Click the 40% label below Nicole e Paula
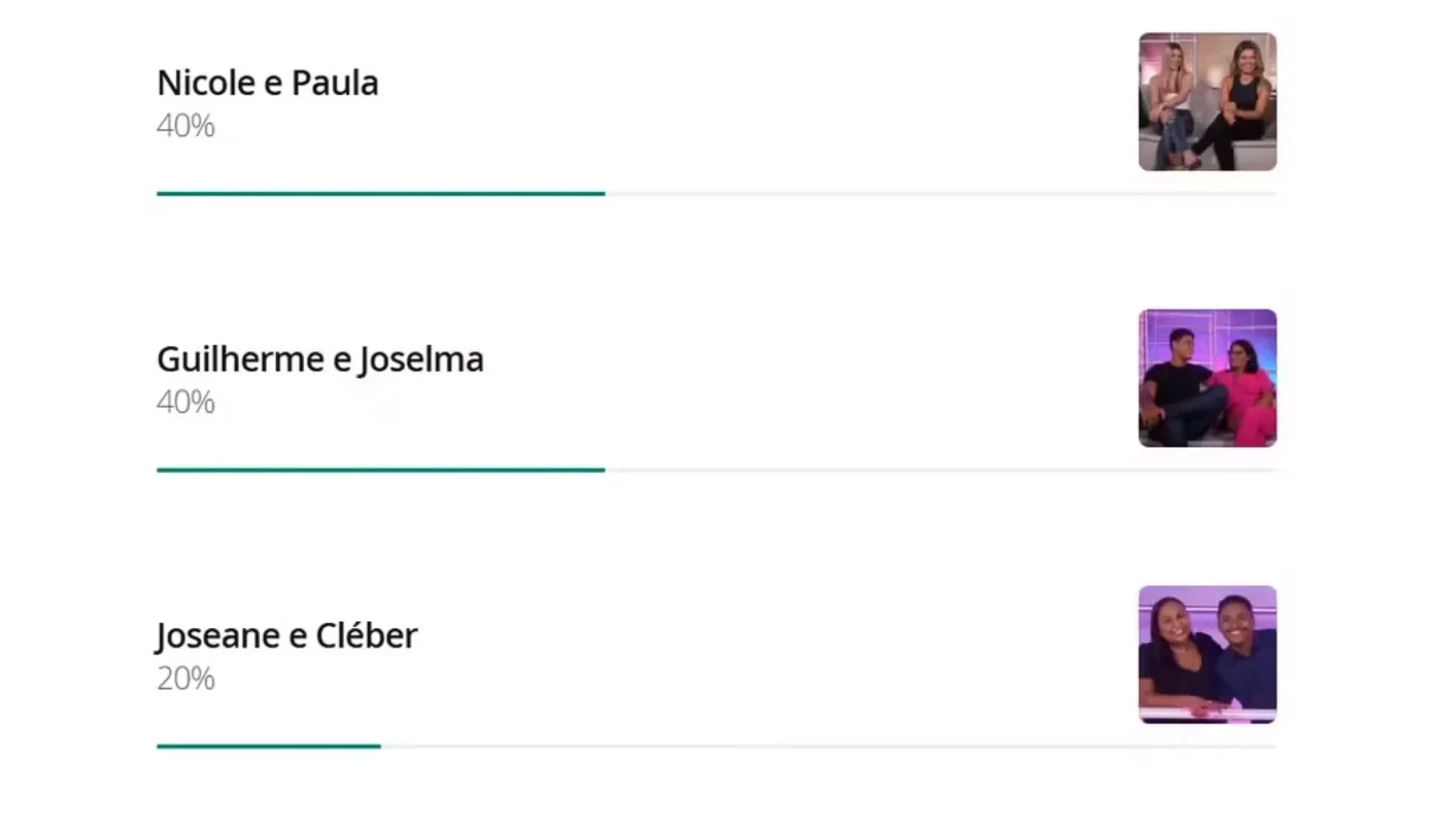The width and height of the screenshot is (1456, 819). pyautogui.click(x=186, y=126)
